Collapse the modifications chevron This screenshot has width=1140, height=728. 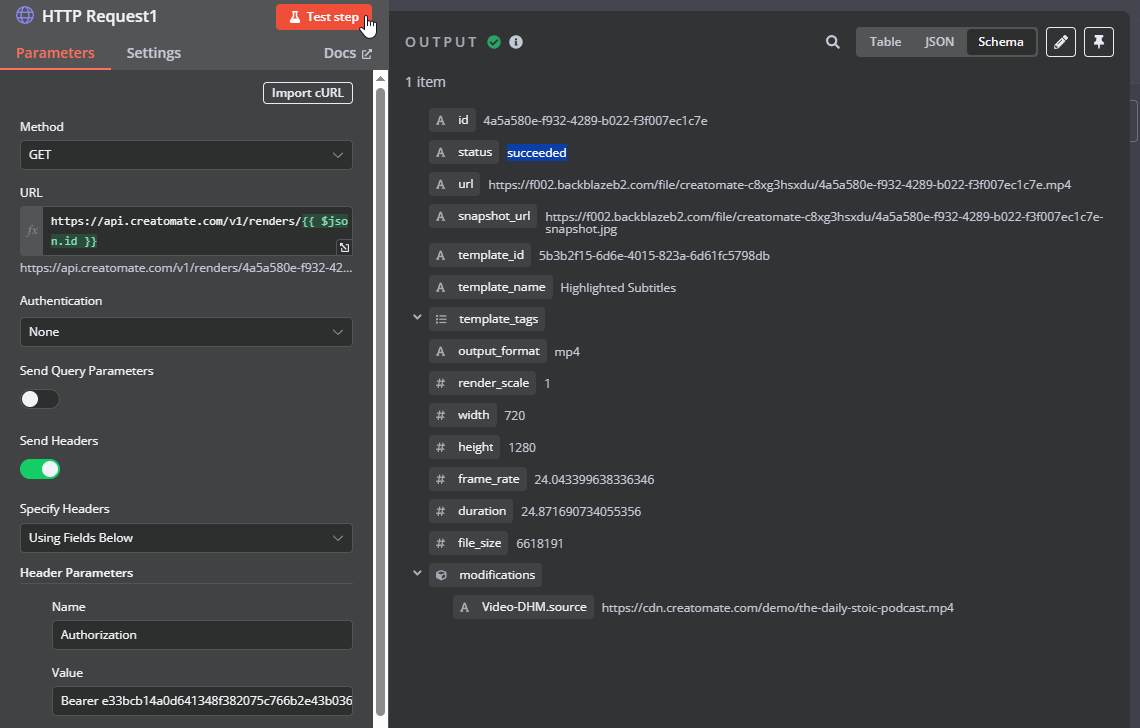tap(417, 573)
